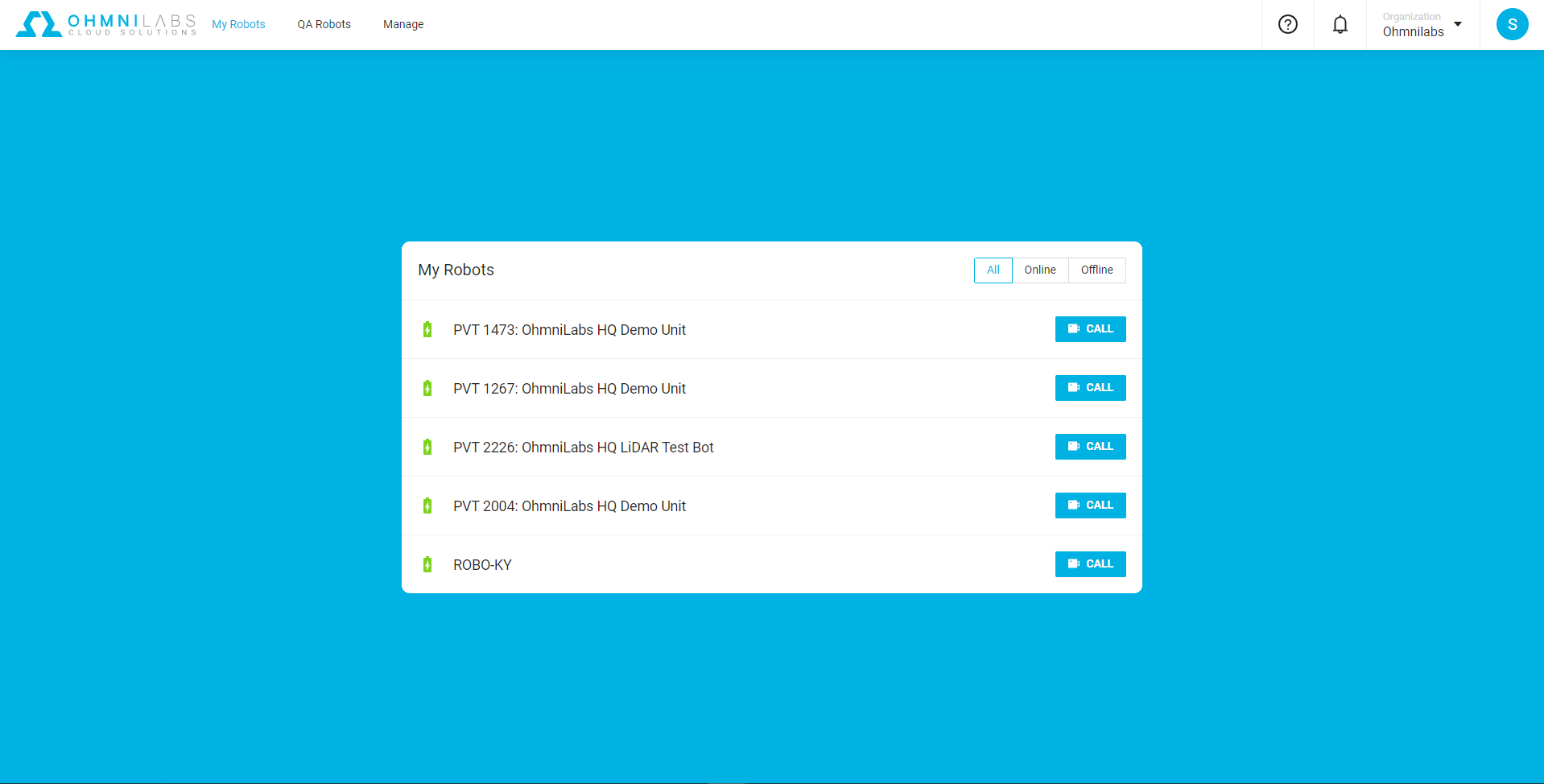Show only Online robots
The width and height of the screenshot is (1544, 784).
point(1039,270)
